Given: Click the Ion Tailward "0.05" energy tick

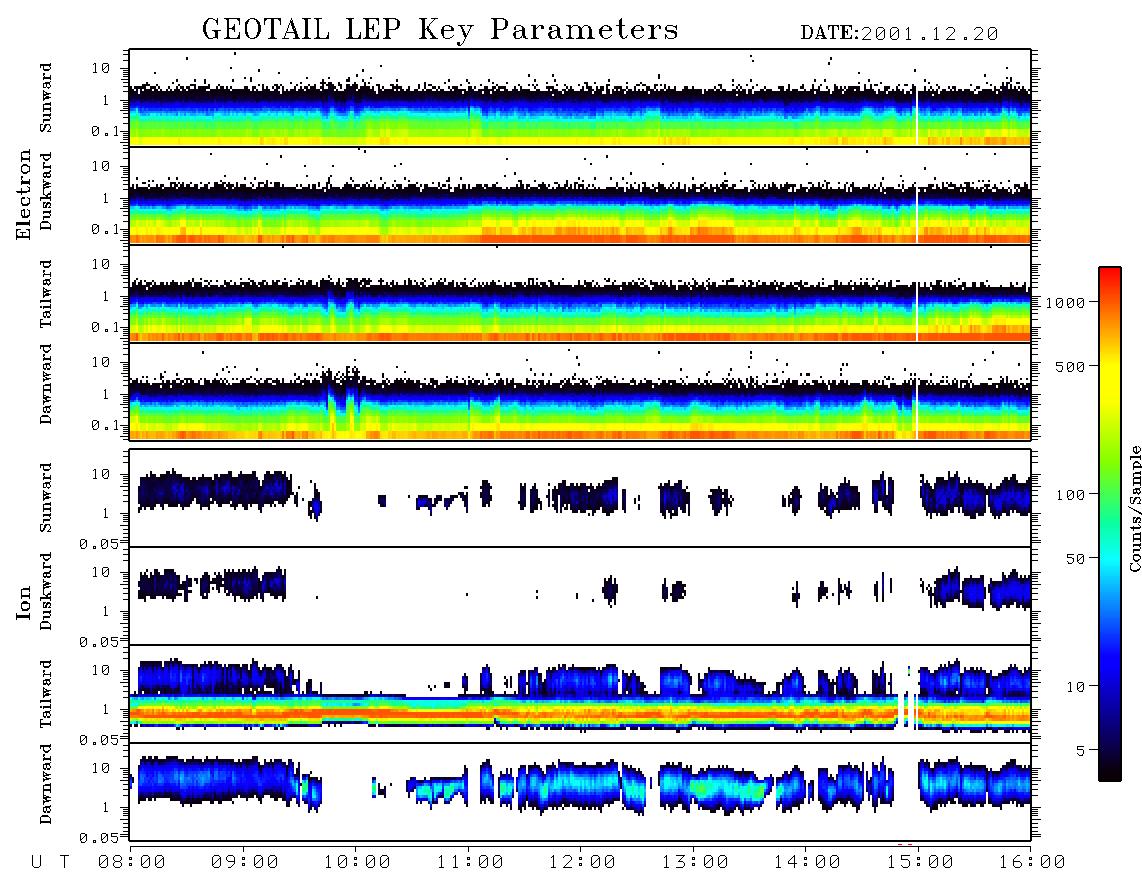Looking at the screenshot, I should [x=98, y=739].
